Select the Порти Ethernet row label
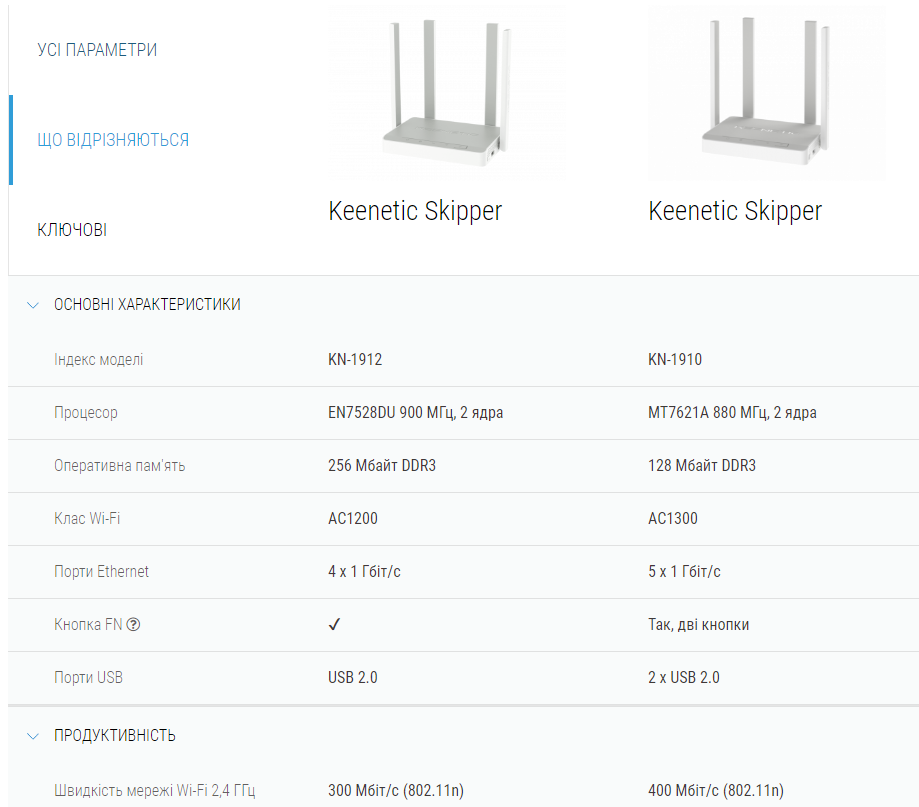Screen dimensions: 919x807 [101, 572]
